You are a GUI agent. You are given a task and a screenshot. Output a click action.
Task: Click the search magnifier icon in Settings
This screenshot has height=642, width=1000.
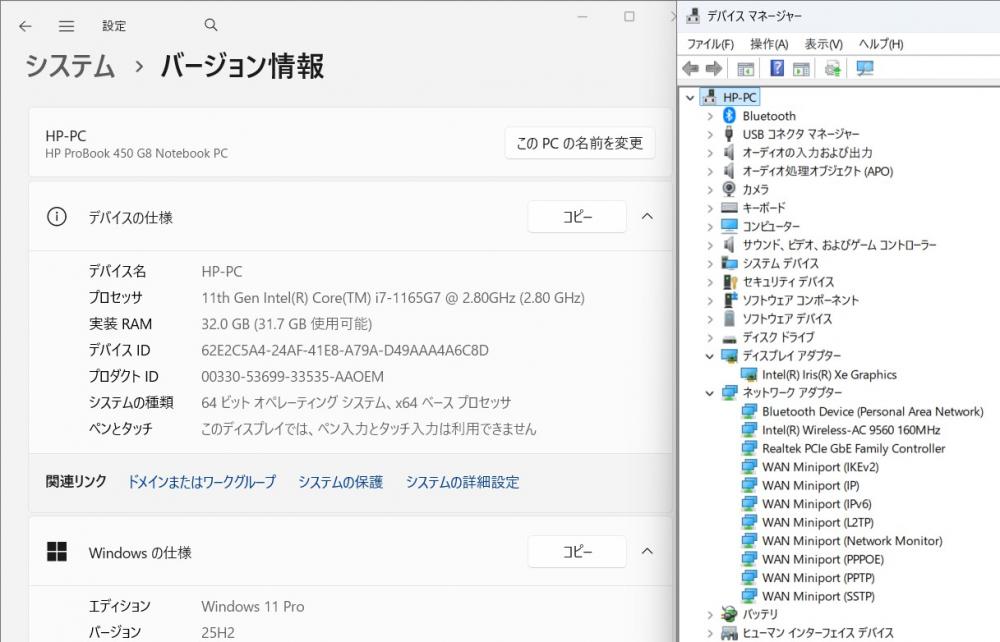tap(210, 25)
